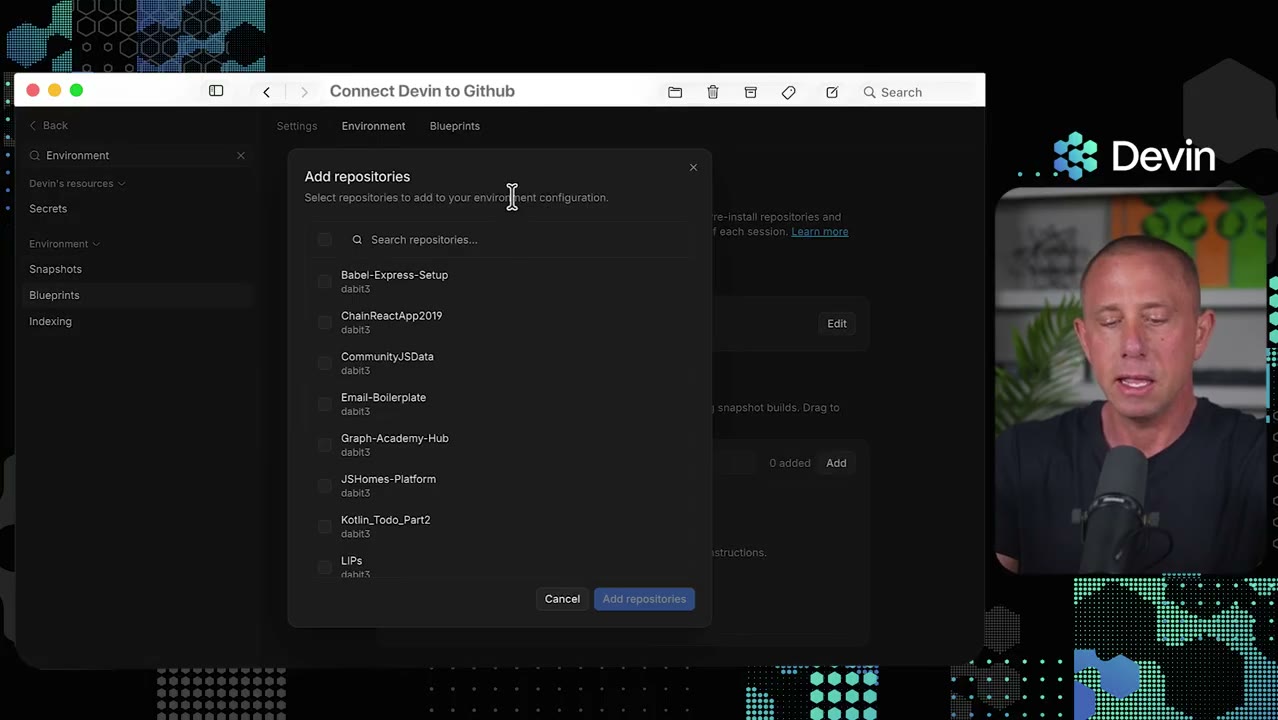Open Indexing in sidebar

point(50,321)
